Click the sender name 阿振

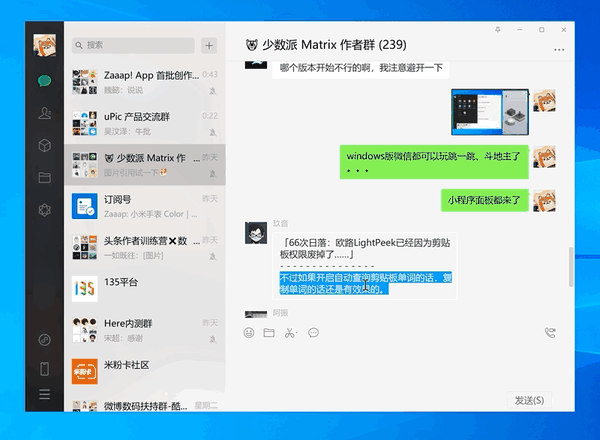[x=280, y=313]
